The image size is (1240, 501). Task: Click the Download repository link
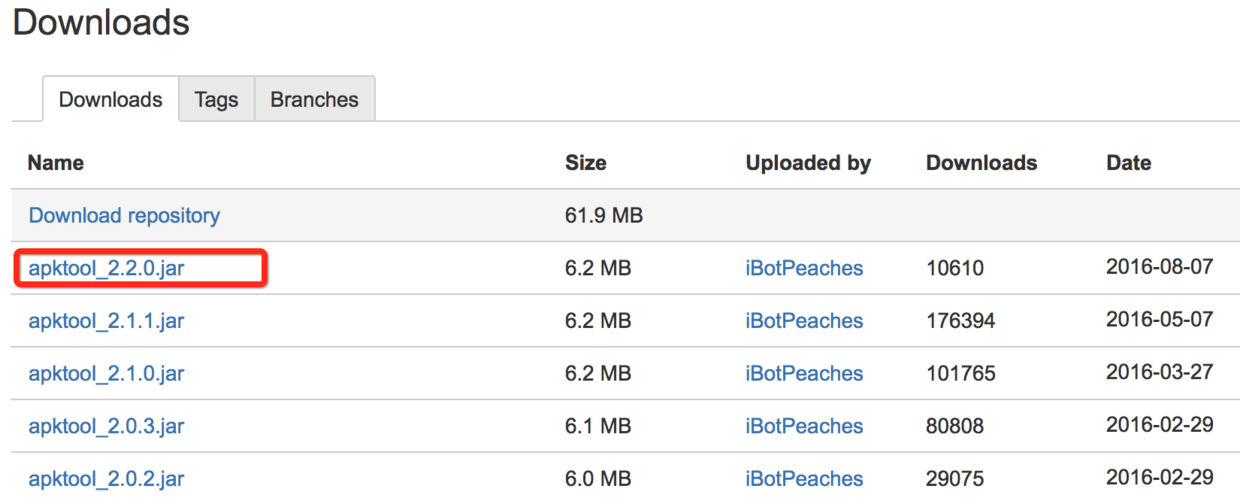(124, 215)
